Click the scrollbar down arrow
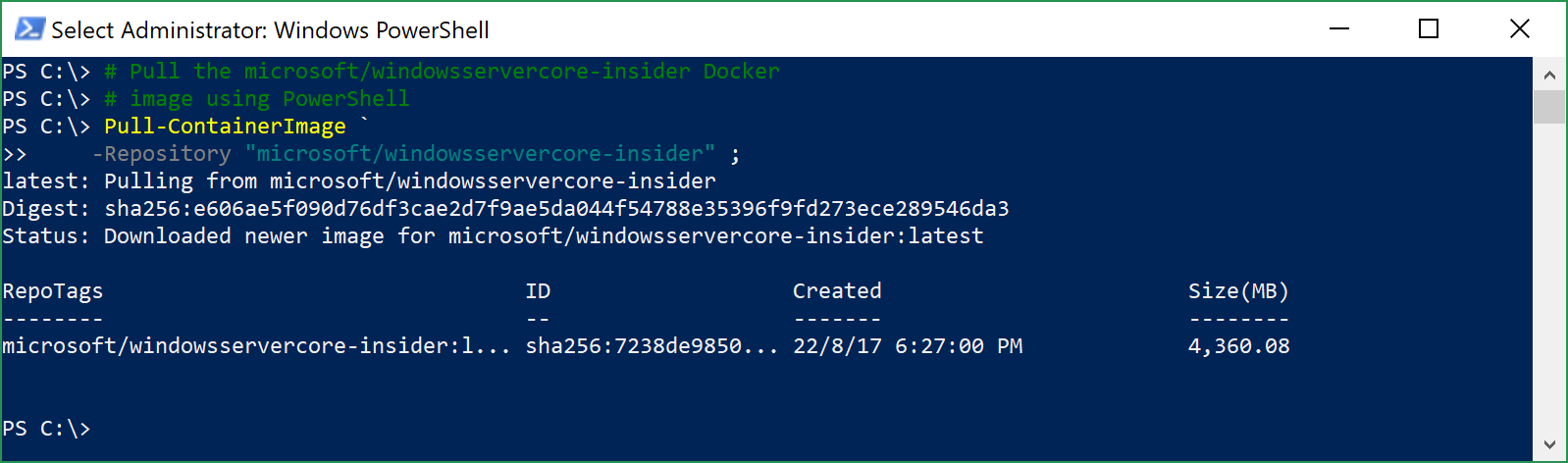The height and width of the screenshot is (463, 1568). coord(1549,444)
